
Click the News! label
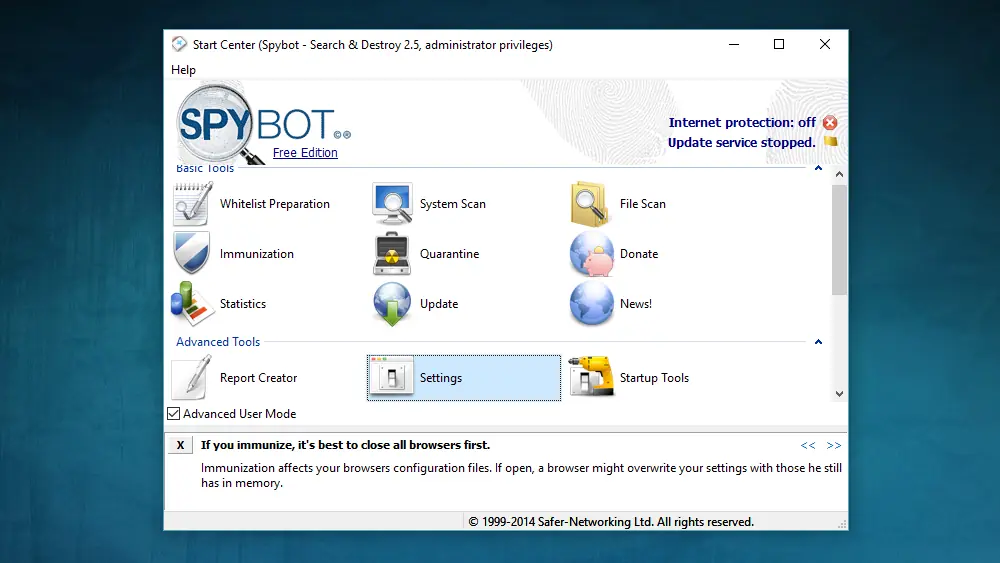tap(636, 303)
